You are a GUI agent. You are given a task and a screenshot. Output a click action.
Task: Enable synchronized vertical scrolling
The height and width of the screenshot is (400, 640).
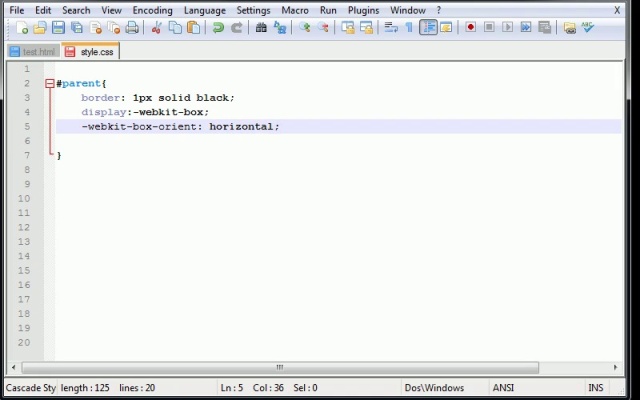(x=348, y=28)
